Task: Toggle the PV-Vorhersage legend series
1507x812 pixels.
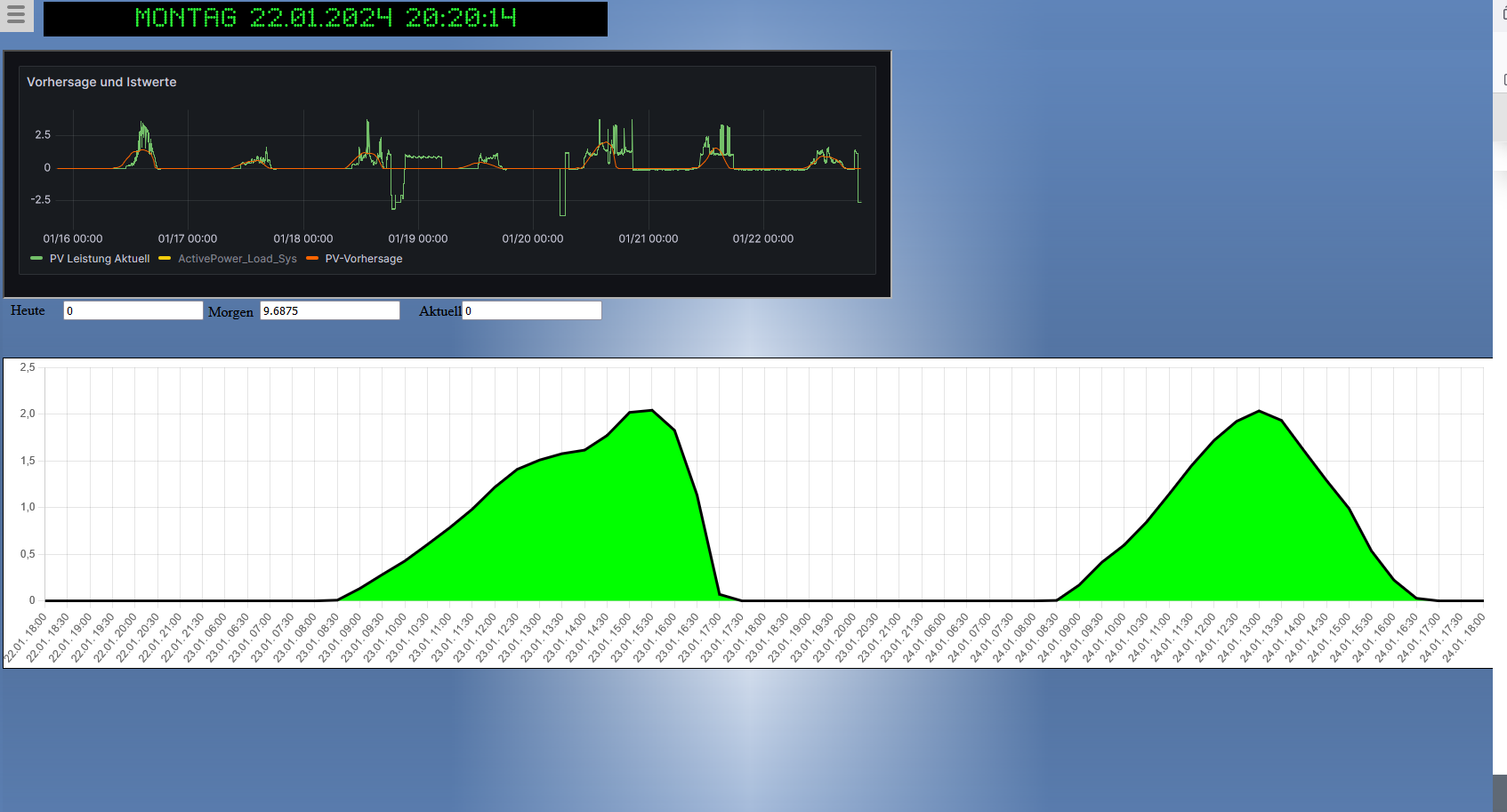Action: coord(363,259)
